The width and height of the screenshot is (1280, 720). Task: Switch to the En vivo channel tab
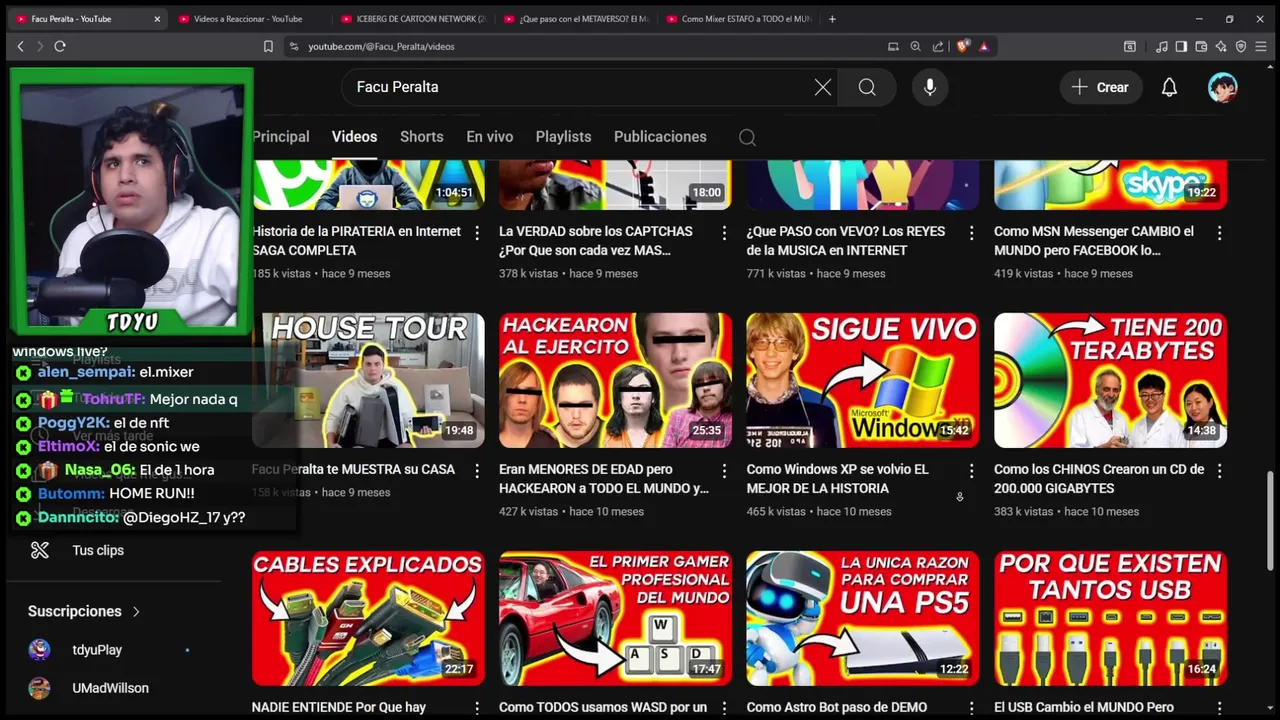(489, 137)
